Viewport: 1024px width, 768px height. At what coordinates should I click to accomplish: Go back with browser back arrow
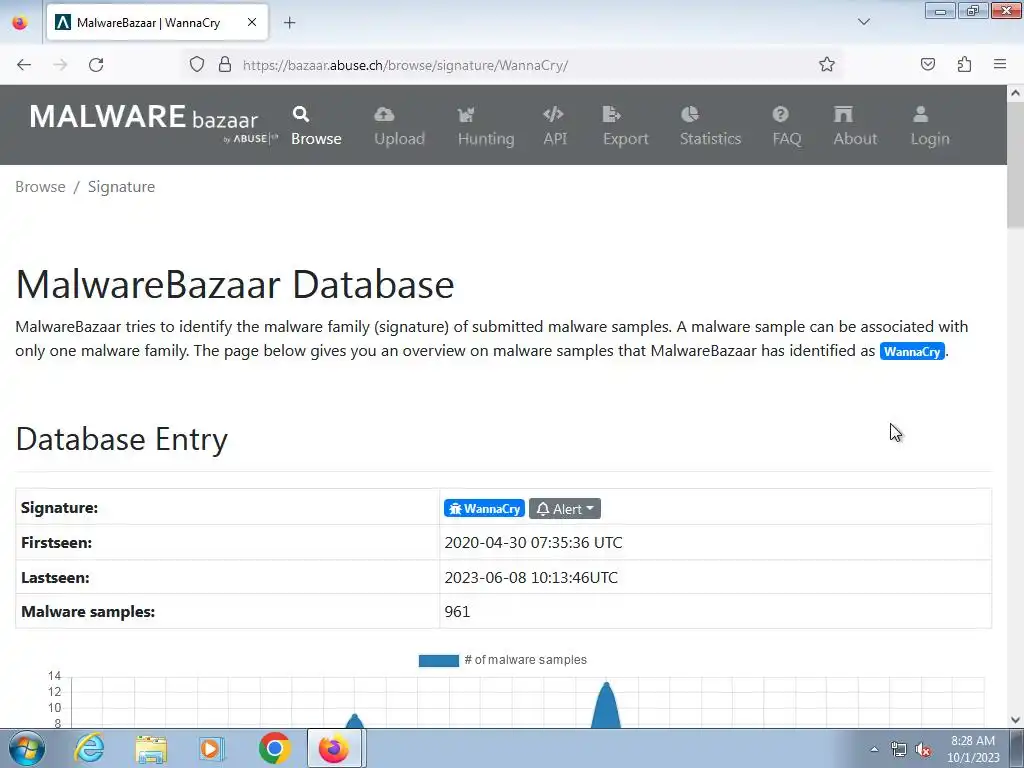tap(24, 65)
